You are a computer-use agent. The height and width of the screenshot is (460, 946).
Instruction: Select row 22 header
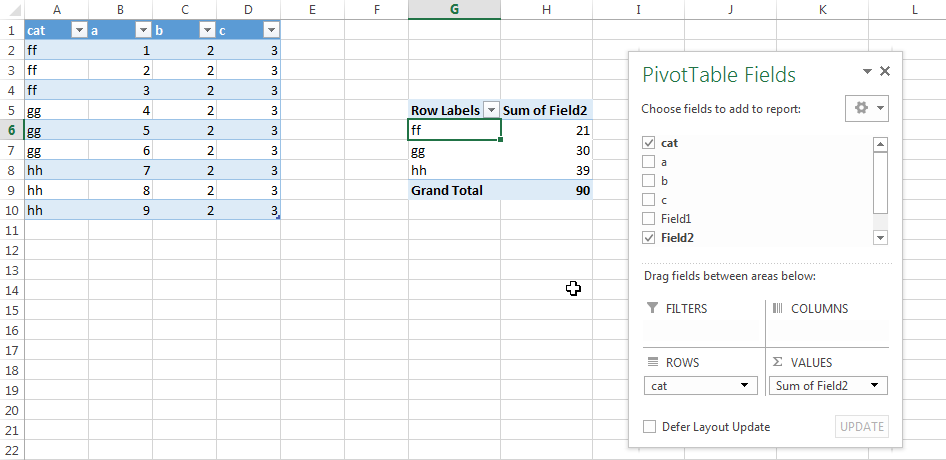(x=12, y=450)
